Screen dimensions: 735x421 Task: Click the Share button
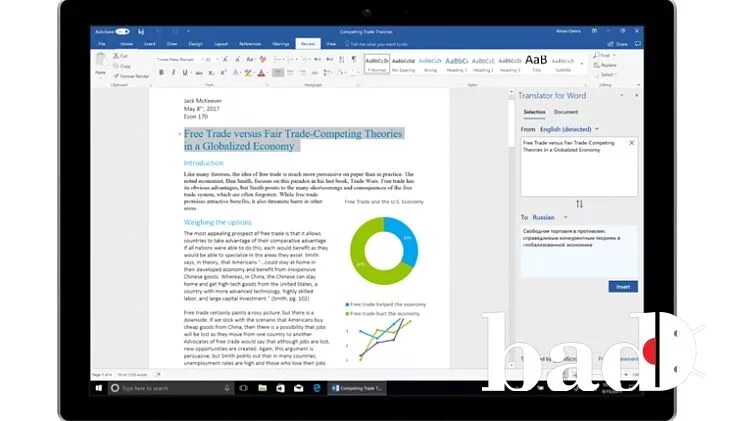[618, 44]
